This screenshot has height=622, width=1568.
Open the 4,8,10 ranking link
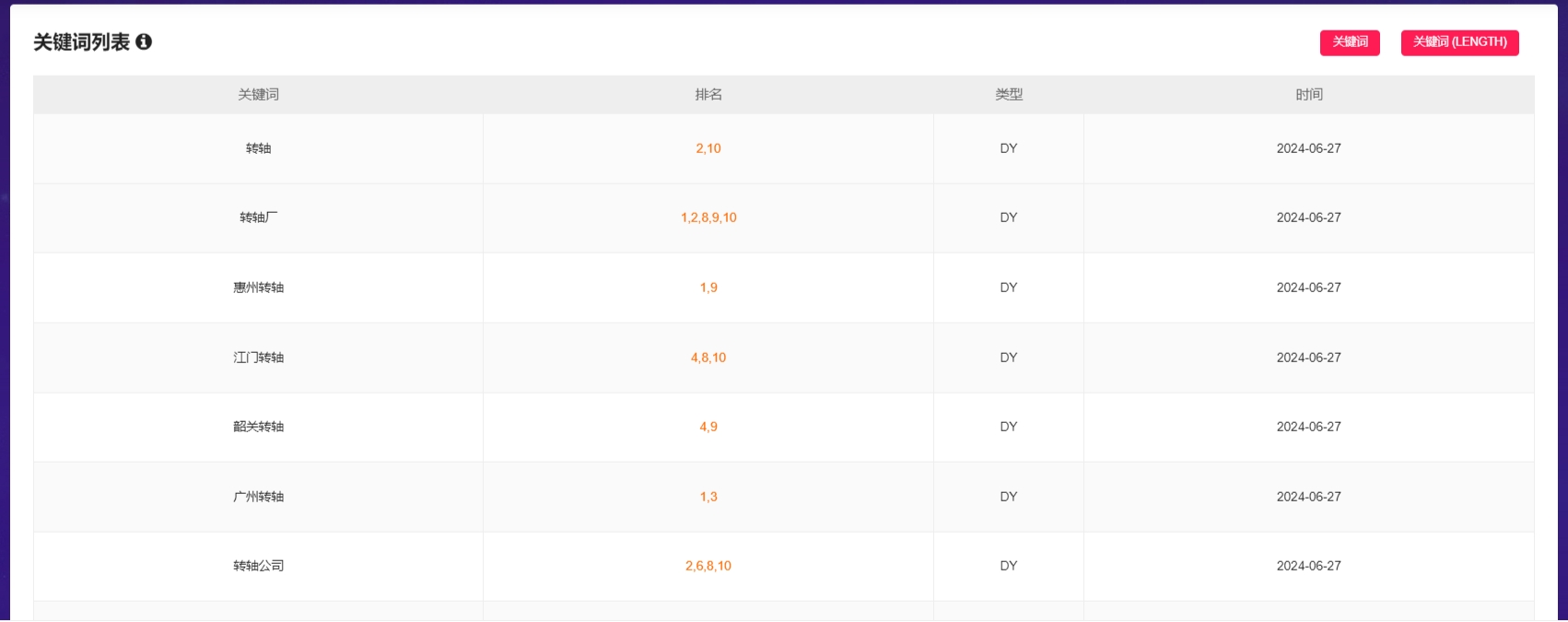coord(708,358)
